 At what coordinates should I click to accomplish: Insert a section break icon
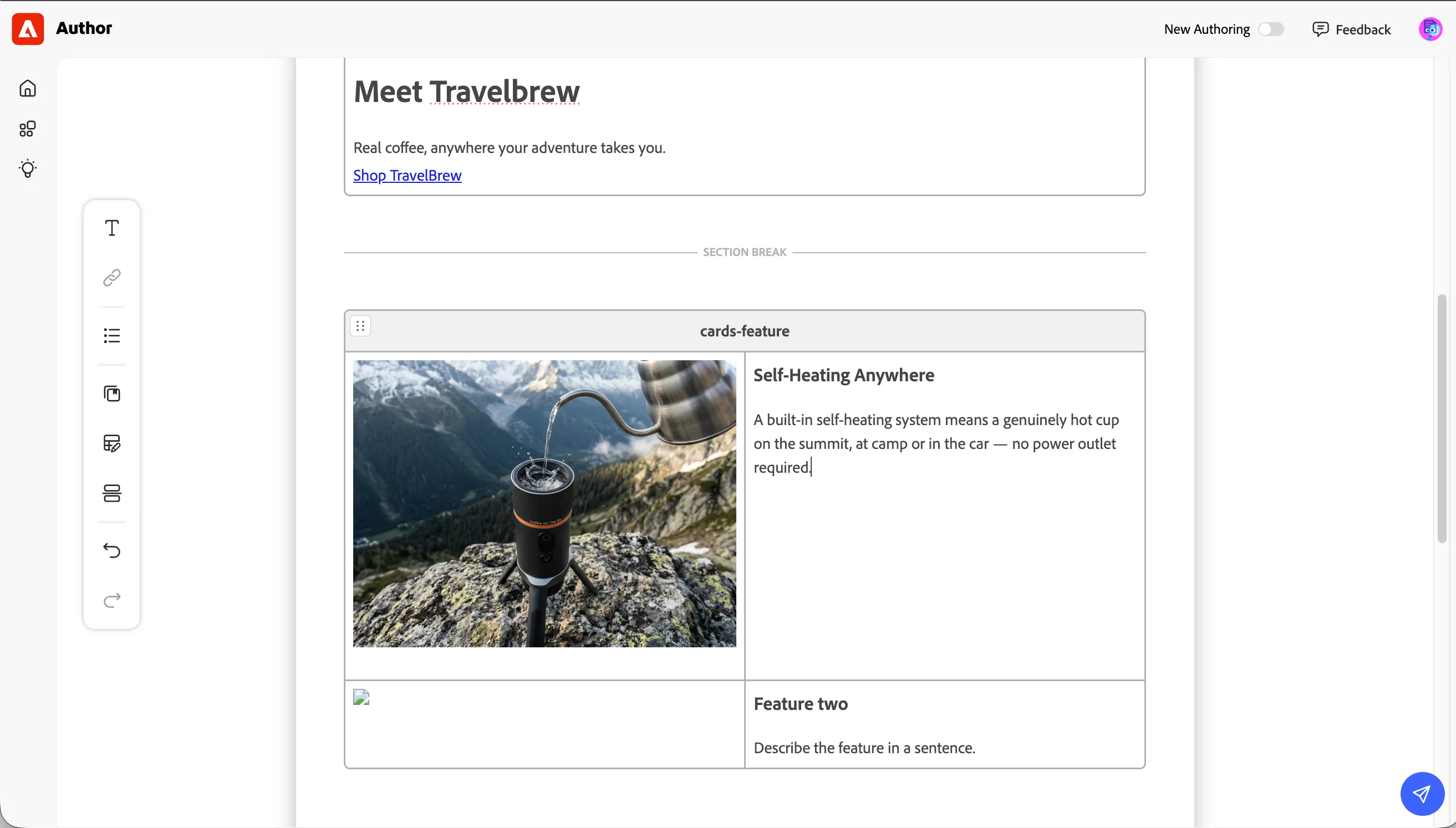pyautogui.click(x=112, y=493)
